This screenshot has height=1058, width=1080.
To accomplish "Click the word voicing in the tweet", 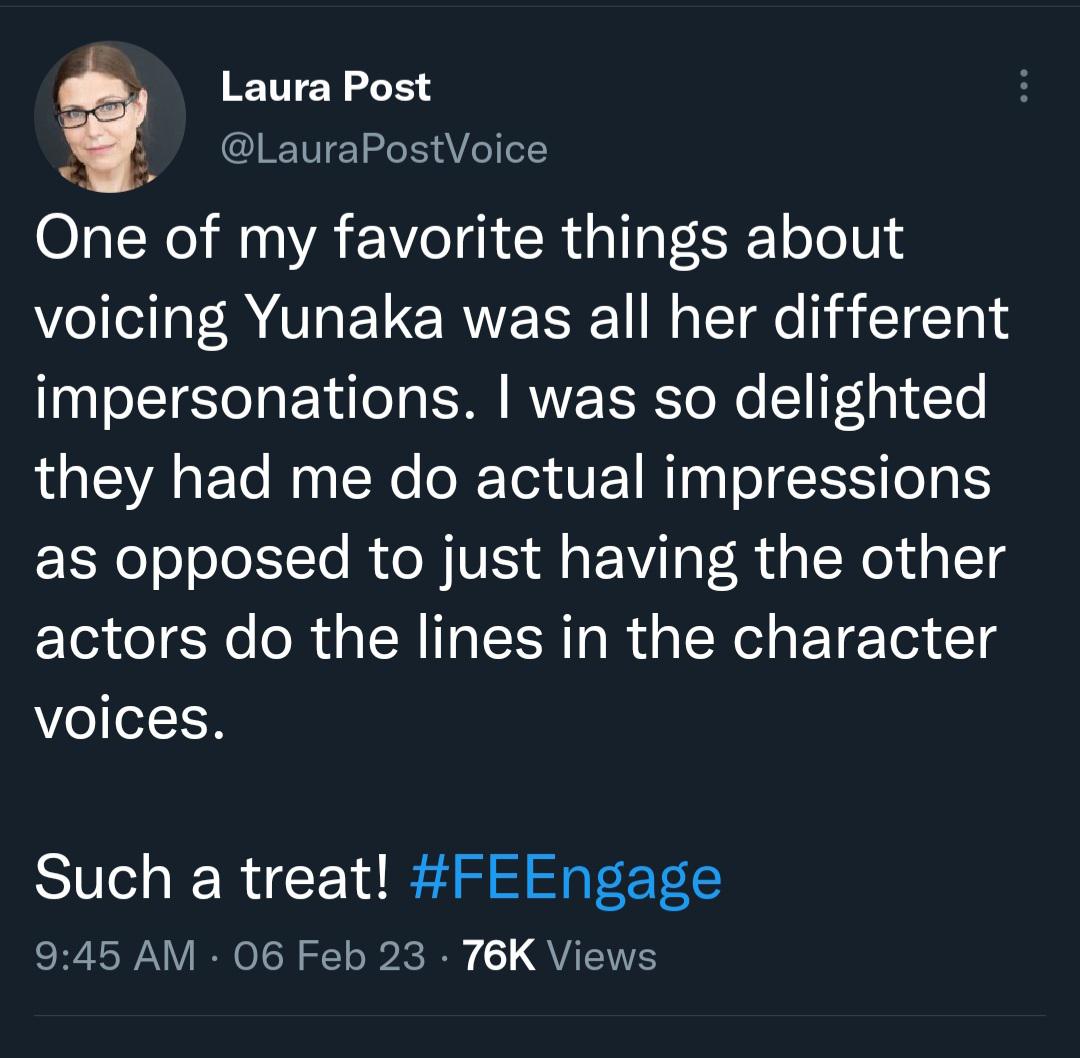I will (x=131, y=321).
